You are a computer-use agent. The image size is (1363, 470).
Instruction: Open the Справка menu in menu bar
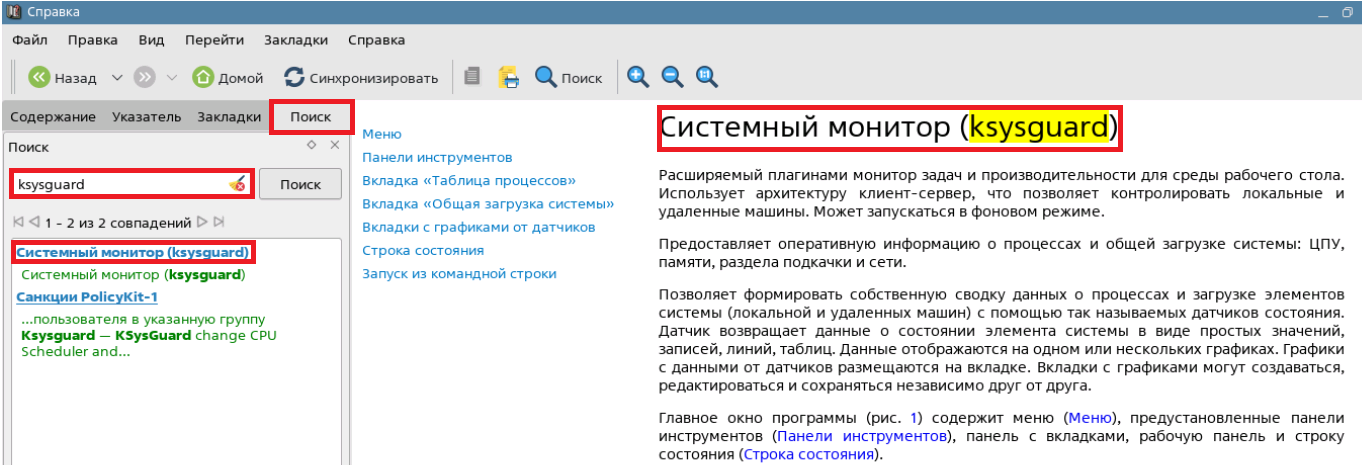(x=377, y=40)
